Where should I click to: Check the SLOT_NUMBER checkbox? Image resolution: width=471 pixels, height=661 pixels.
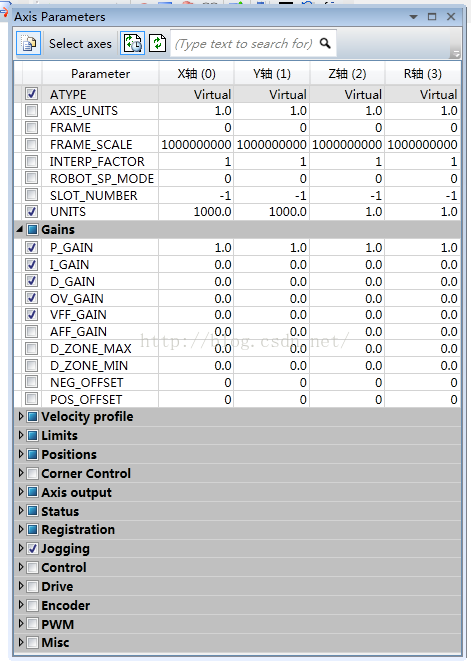pyautogui.click(x=31, y=195)
